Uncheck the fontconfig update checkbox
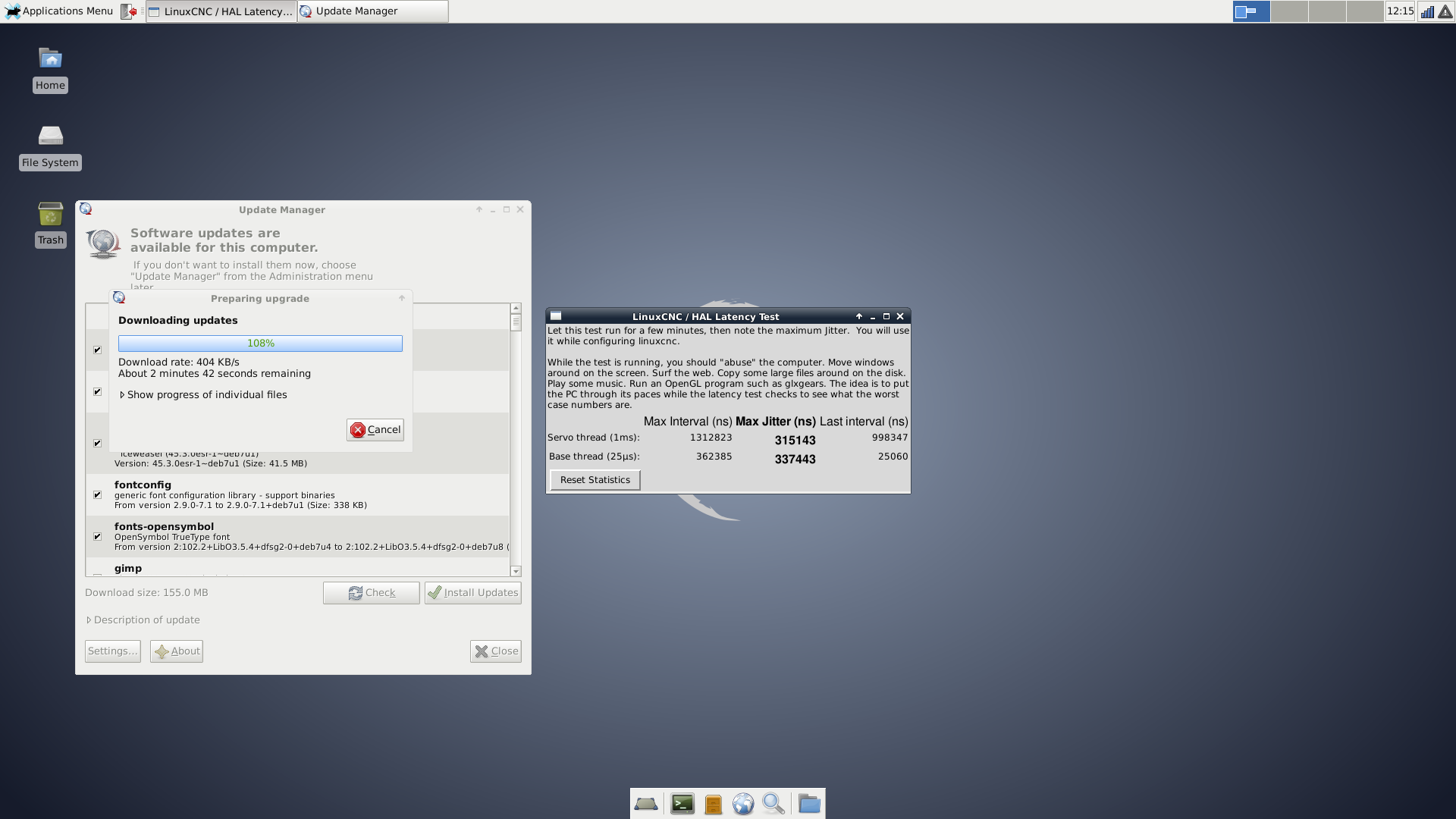The width and height of the screenshot is (1456, 819). point(97,495)
